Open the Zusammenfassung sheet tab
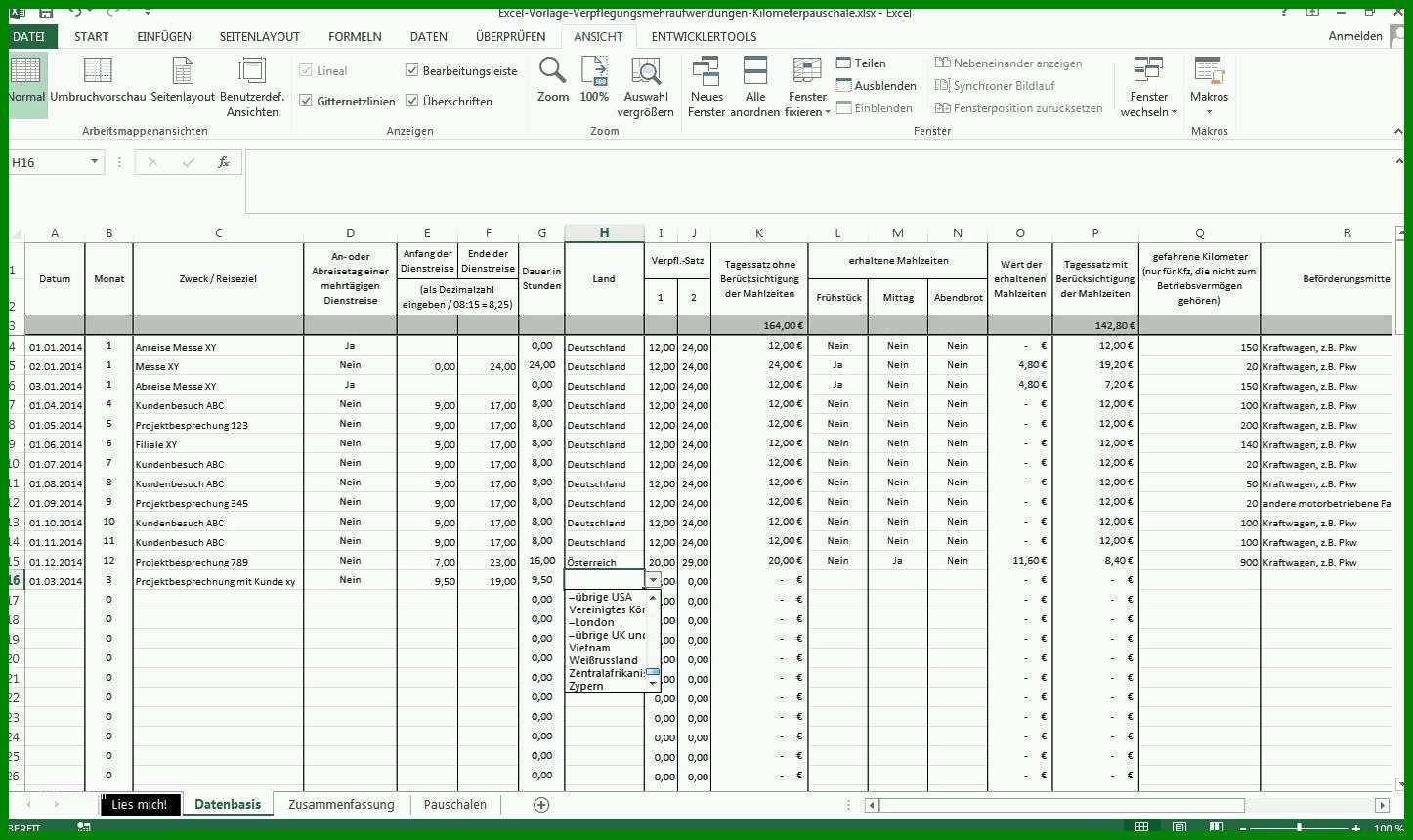The image size is (1413, 840). pos(341,805)
